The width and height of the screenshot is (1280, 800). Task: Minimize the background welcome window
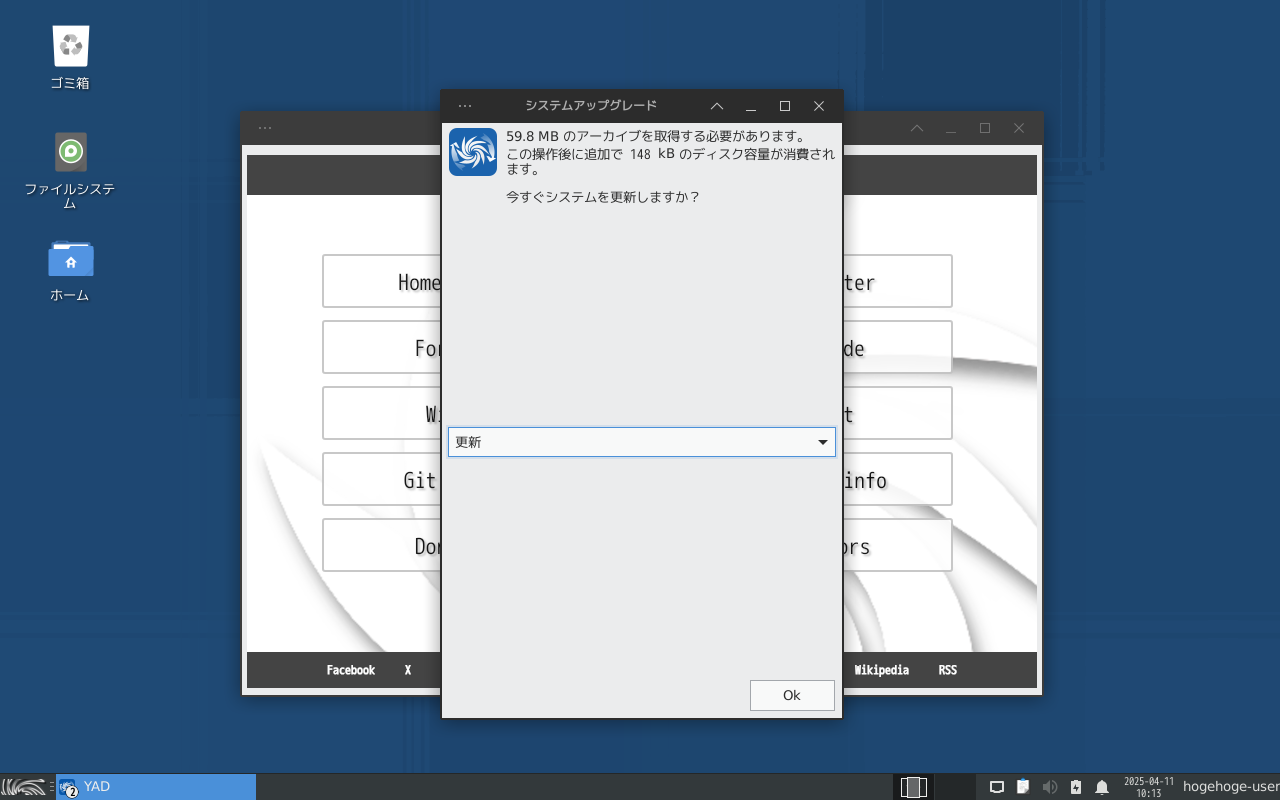(951, 128)
